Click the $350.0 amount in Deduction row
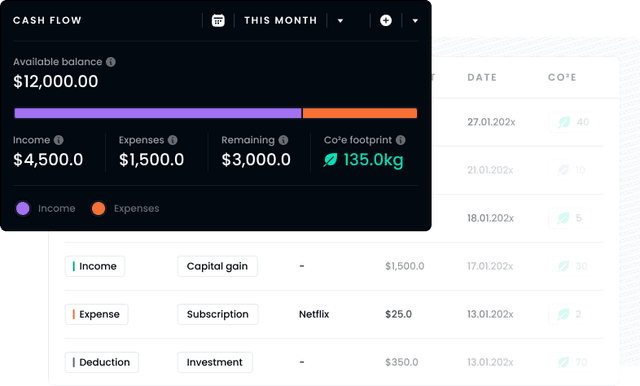This screenshot has height=386, width=640. [402, 362]
